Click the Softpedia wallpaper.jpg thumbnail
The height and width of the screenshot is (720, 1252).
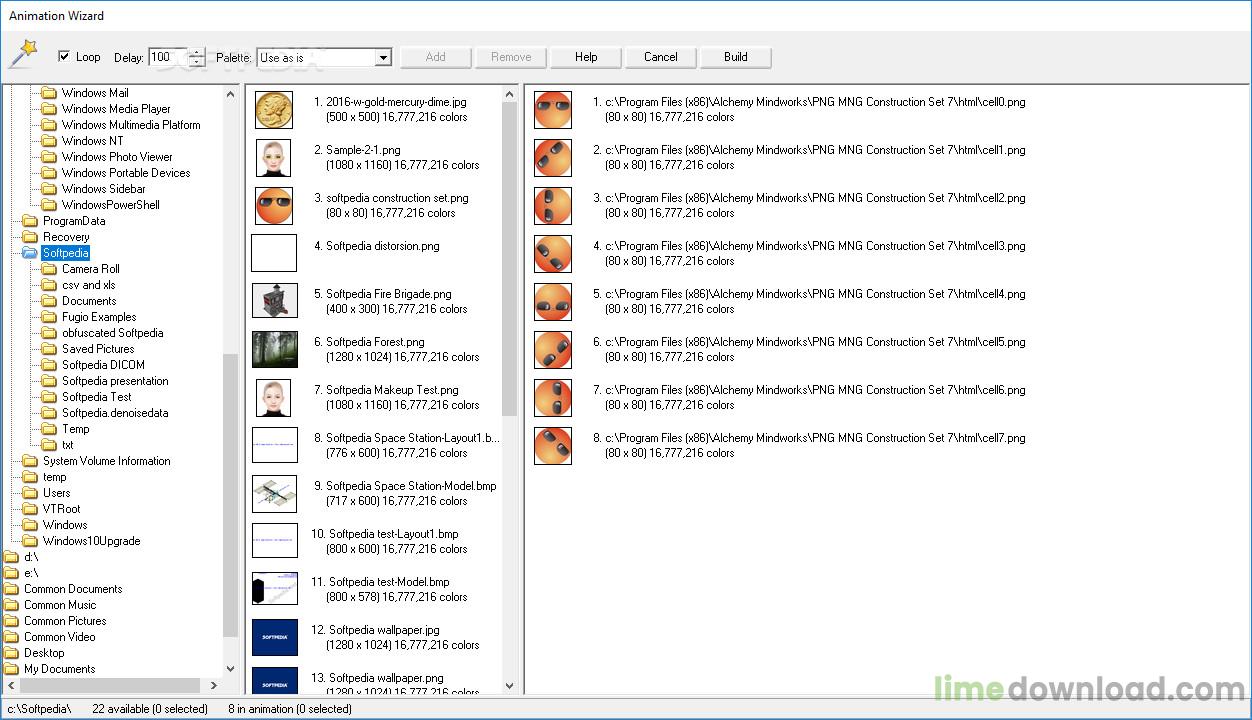click(x=273, y=638)
